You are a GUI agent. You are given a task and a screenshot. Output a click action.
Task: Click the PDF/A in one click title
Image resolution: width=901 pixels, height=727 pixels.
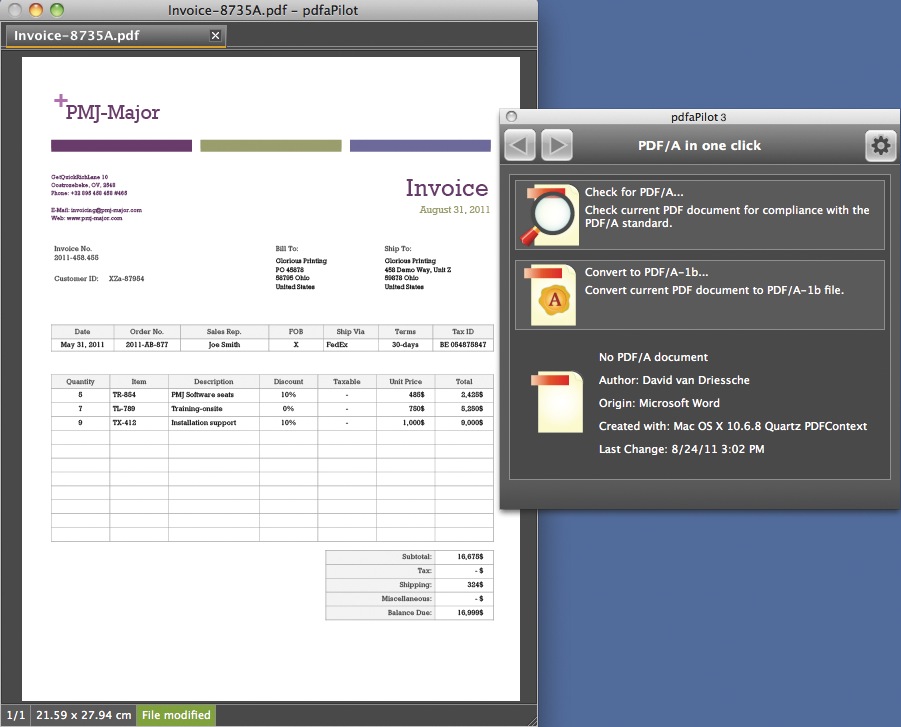(x=699, y=145)
